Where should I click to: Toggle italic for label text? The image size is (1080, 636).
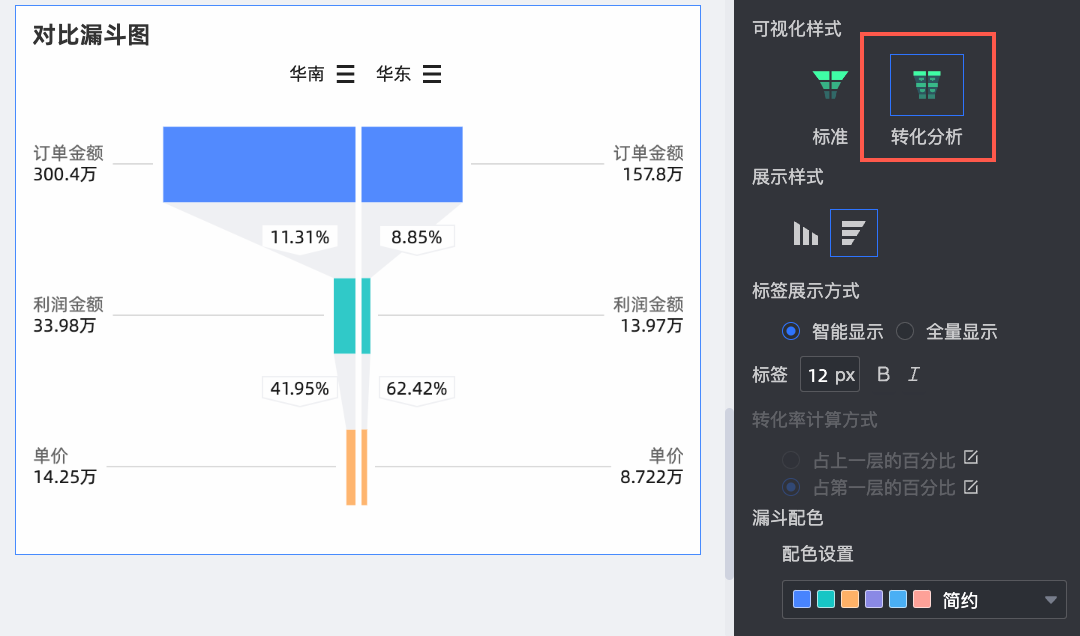[913, 375]
